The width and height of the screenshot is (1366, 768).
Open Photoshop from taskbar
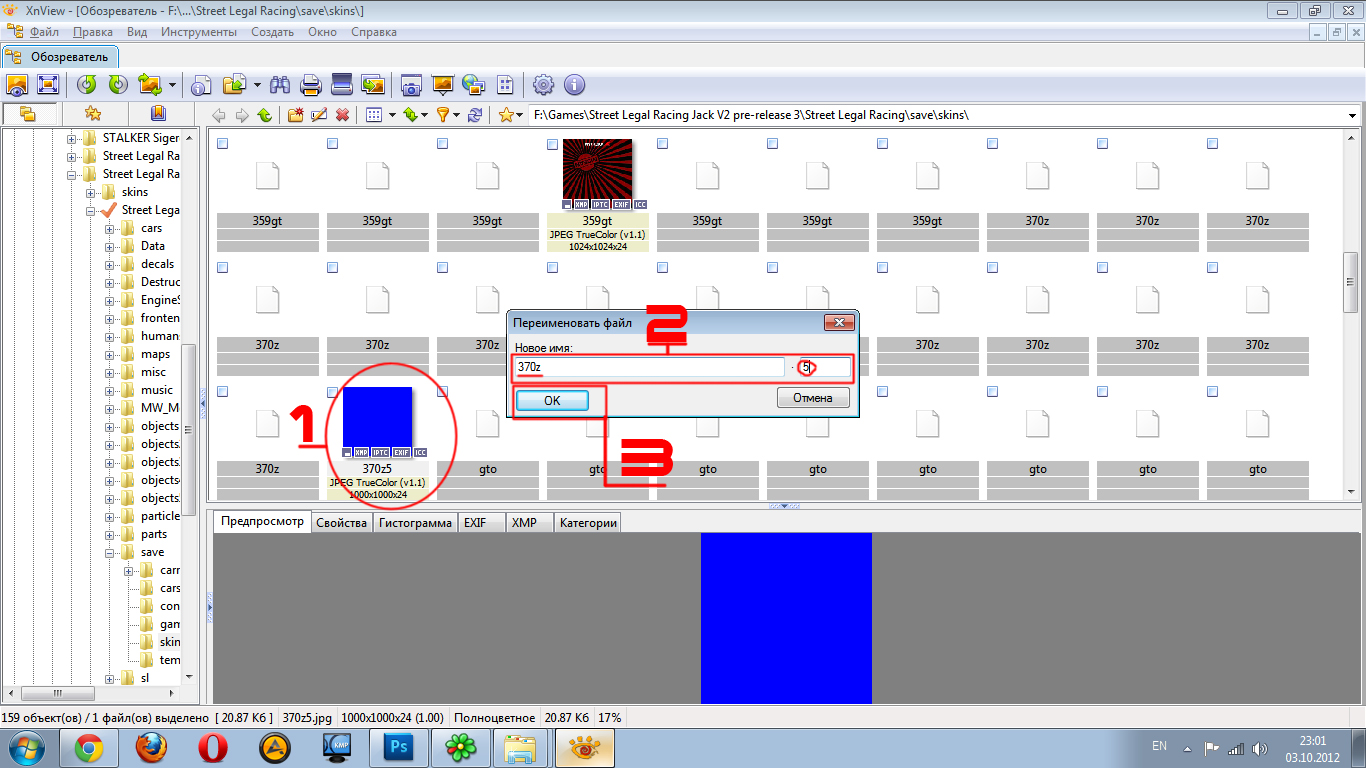pyautogui.click(x=399, y=747)
